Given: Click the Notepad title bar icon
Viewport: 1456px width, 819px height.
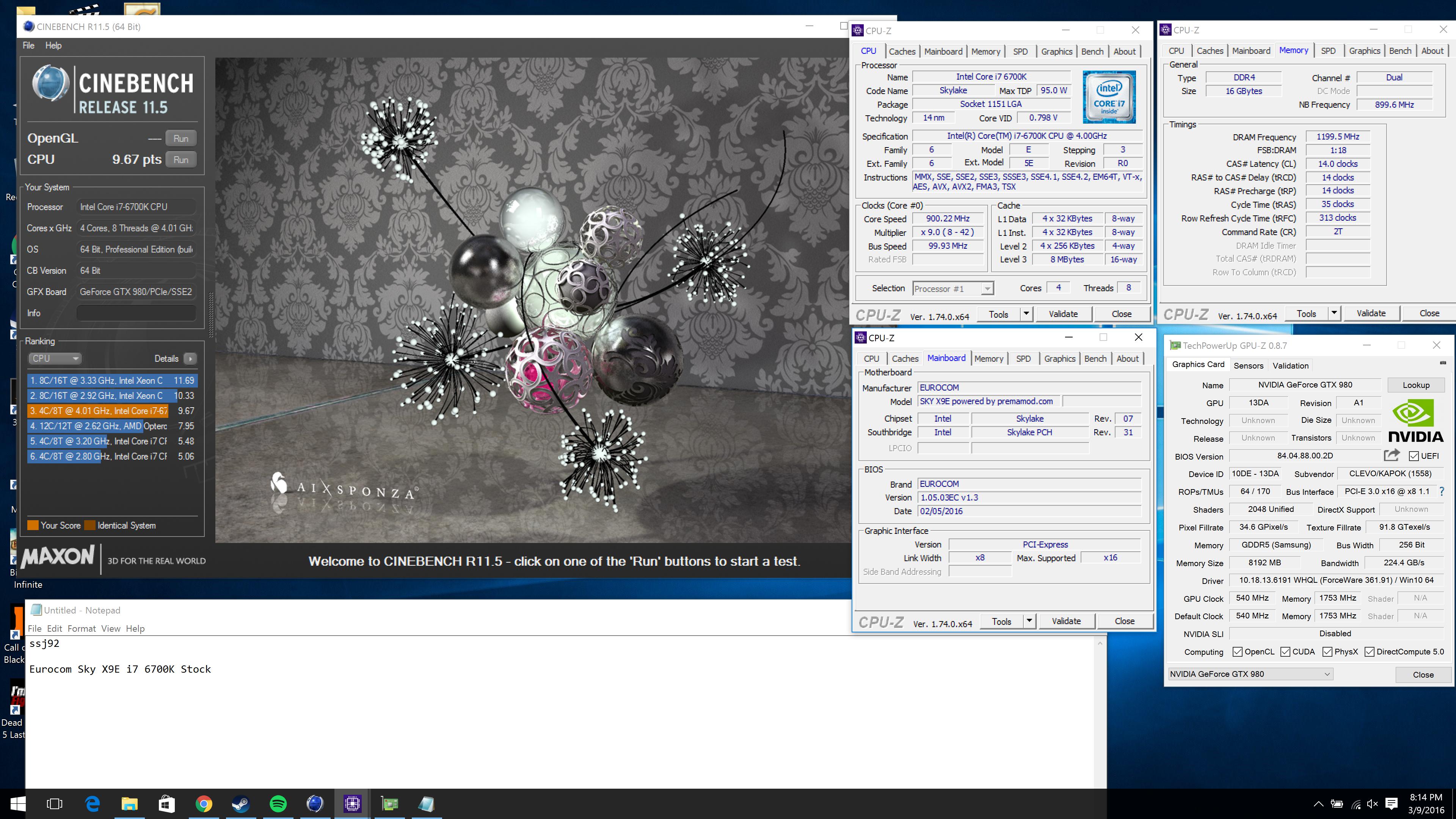Looking at the screenshot, I should coord(37,610).
